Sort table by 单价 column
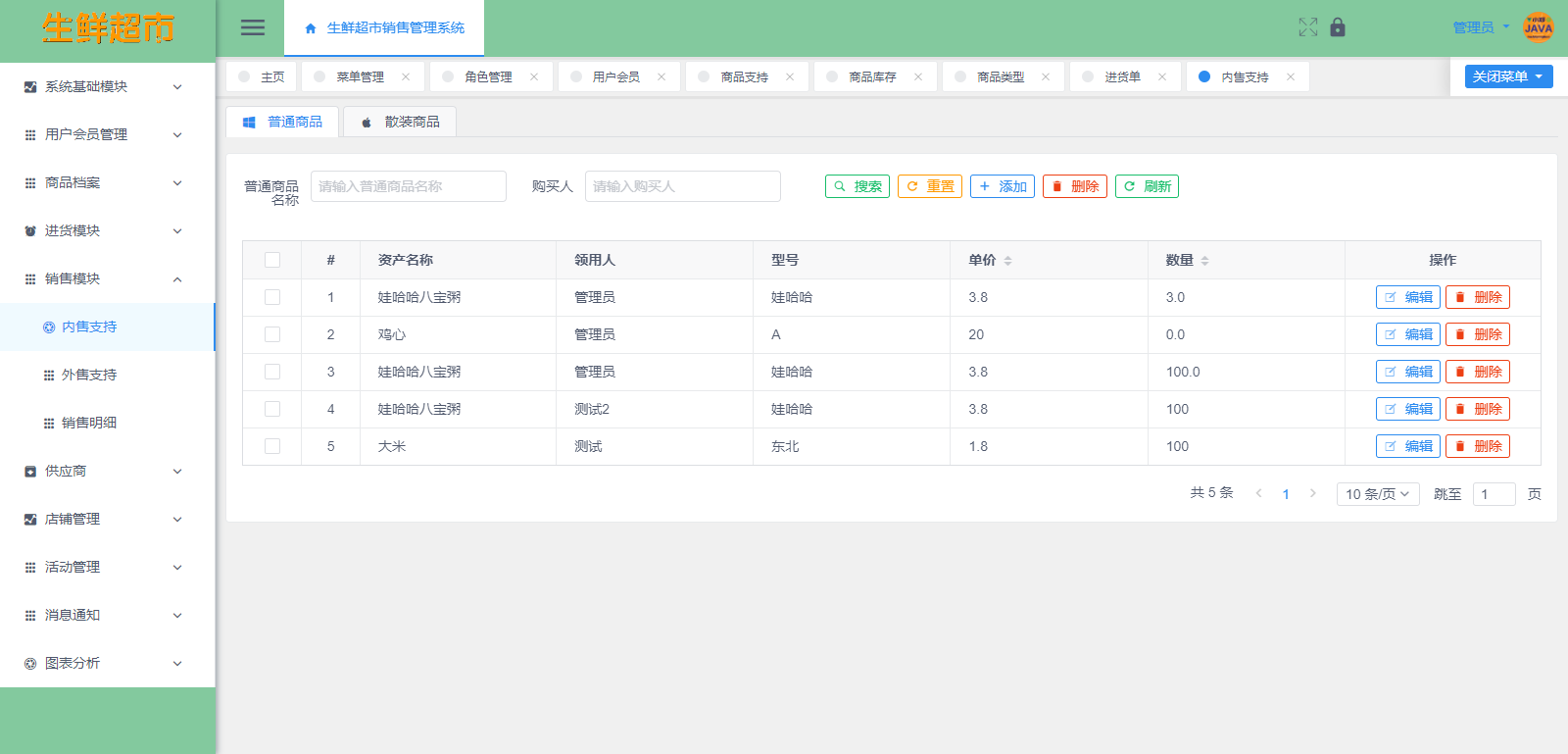Screen dimensions: 1568x754 pos(1007,261)
